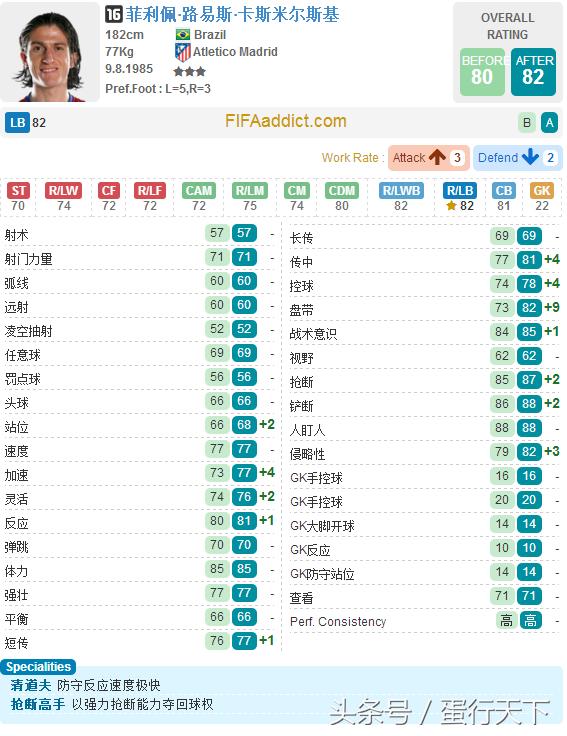Click the 战术意识 after value 85

(x=529, y=331)
